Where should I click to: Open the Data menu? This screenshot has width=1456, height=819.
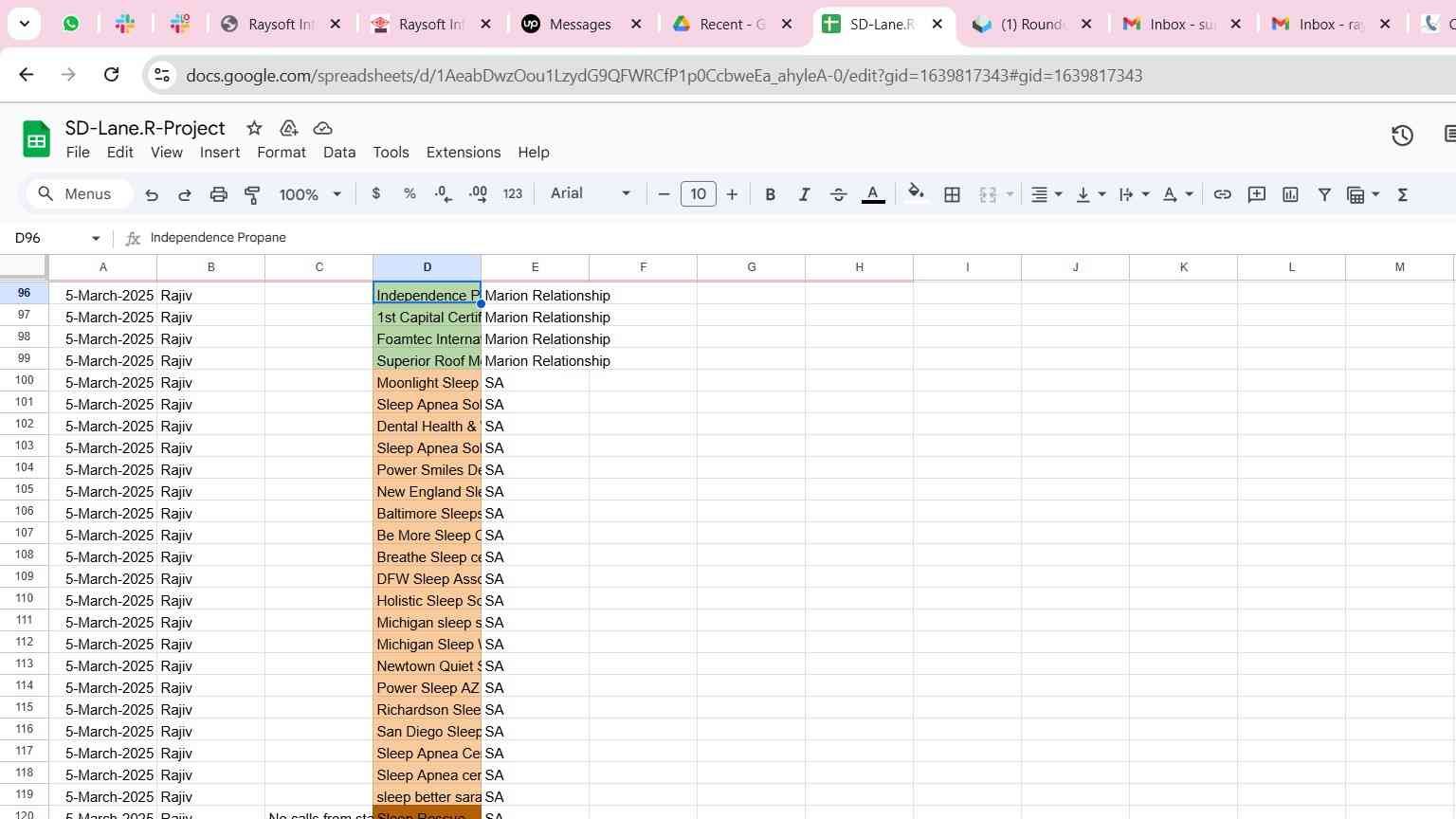coord(339,153)
